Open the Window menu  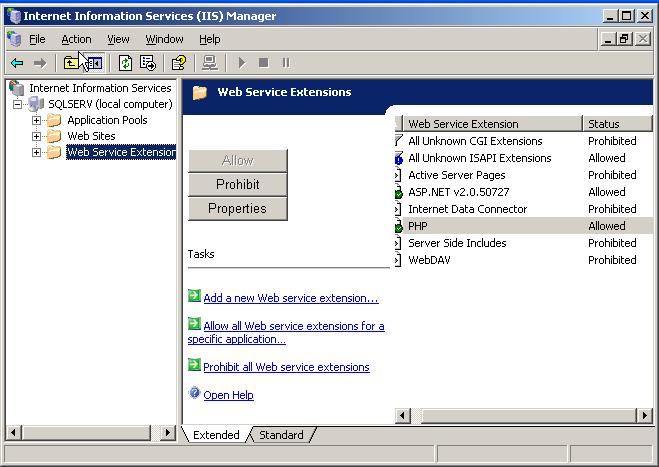164,39
